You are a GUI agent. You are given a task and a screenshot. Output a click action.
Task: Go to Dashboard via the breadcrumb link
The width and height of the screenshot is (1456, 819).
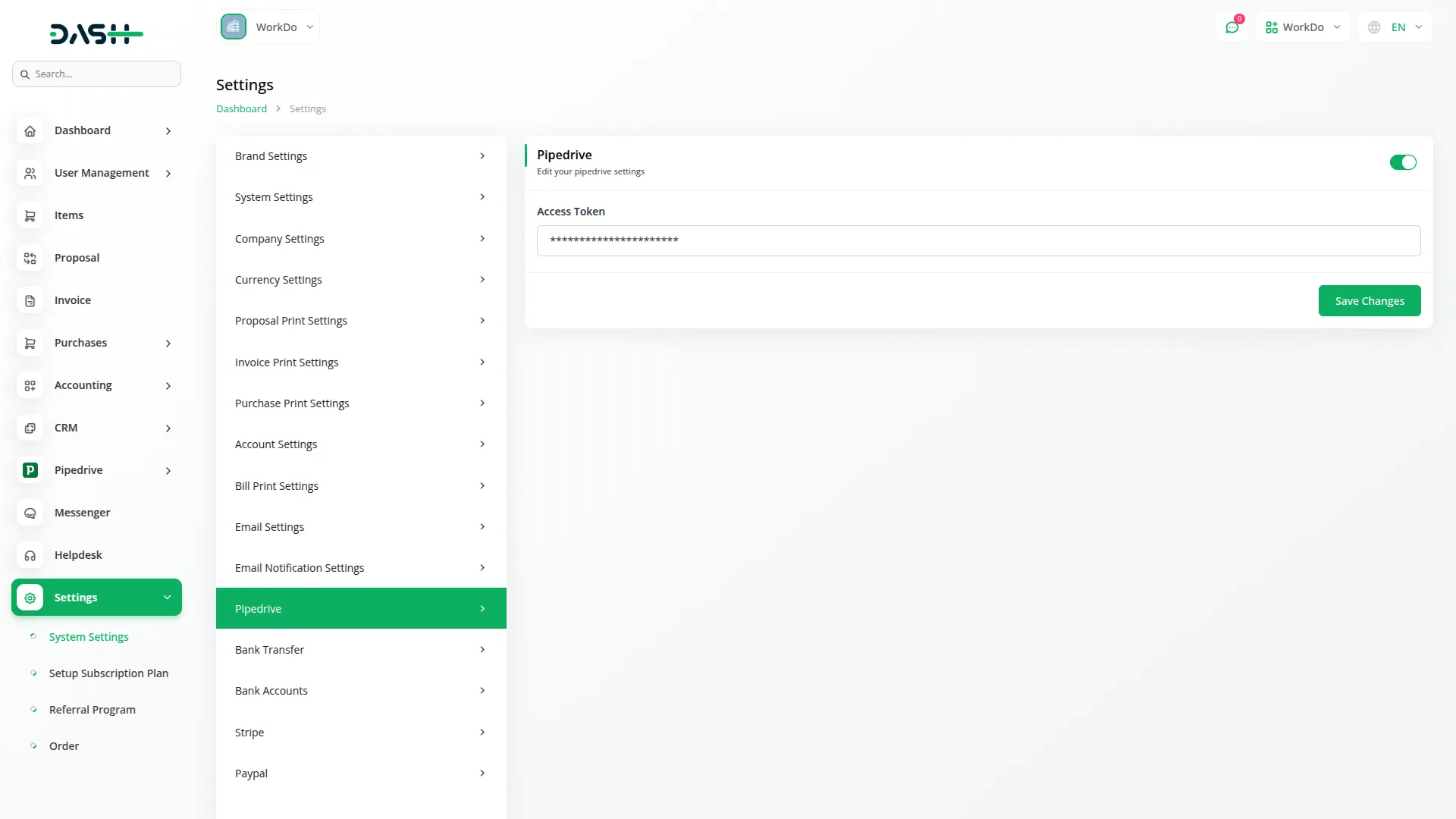tap(240, 108)
